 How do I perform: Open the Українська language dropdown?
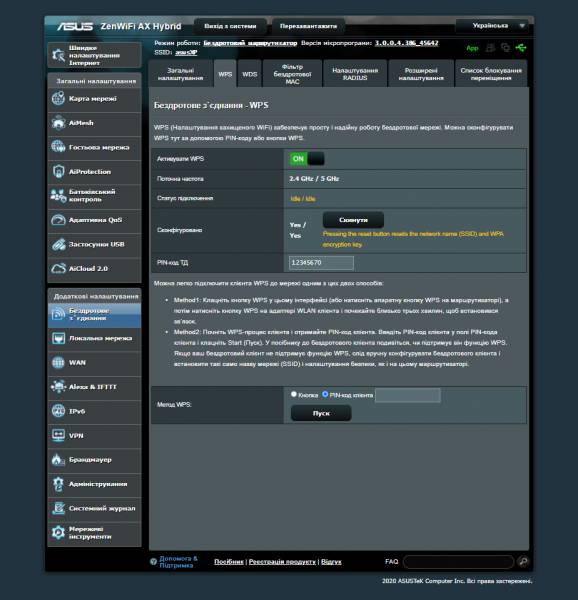pyautogui.click(x=493, y=26)
